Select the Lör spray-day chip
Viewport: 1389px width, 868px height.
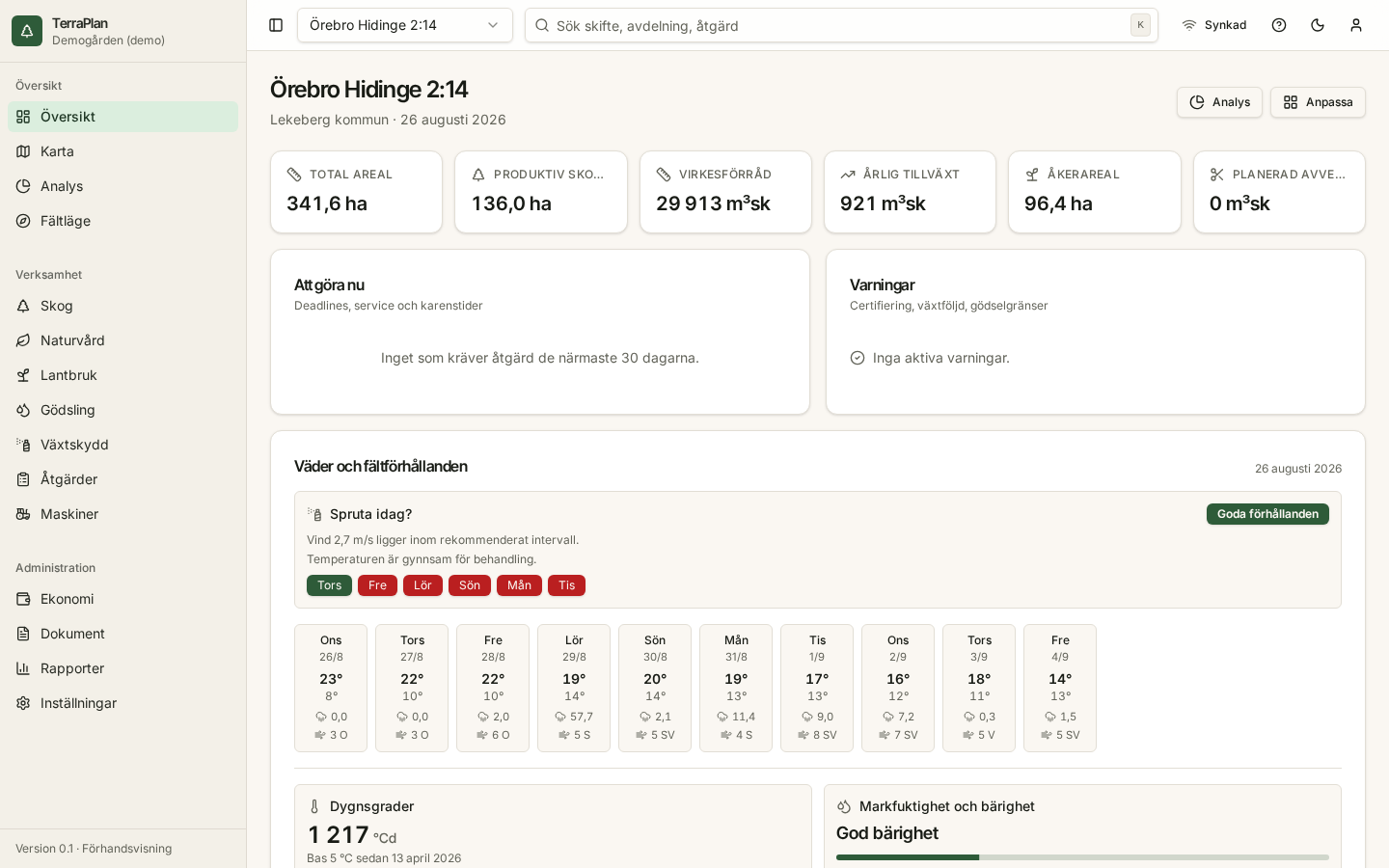pyautogui.click(x=422, y=585)
